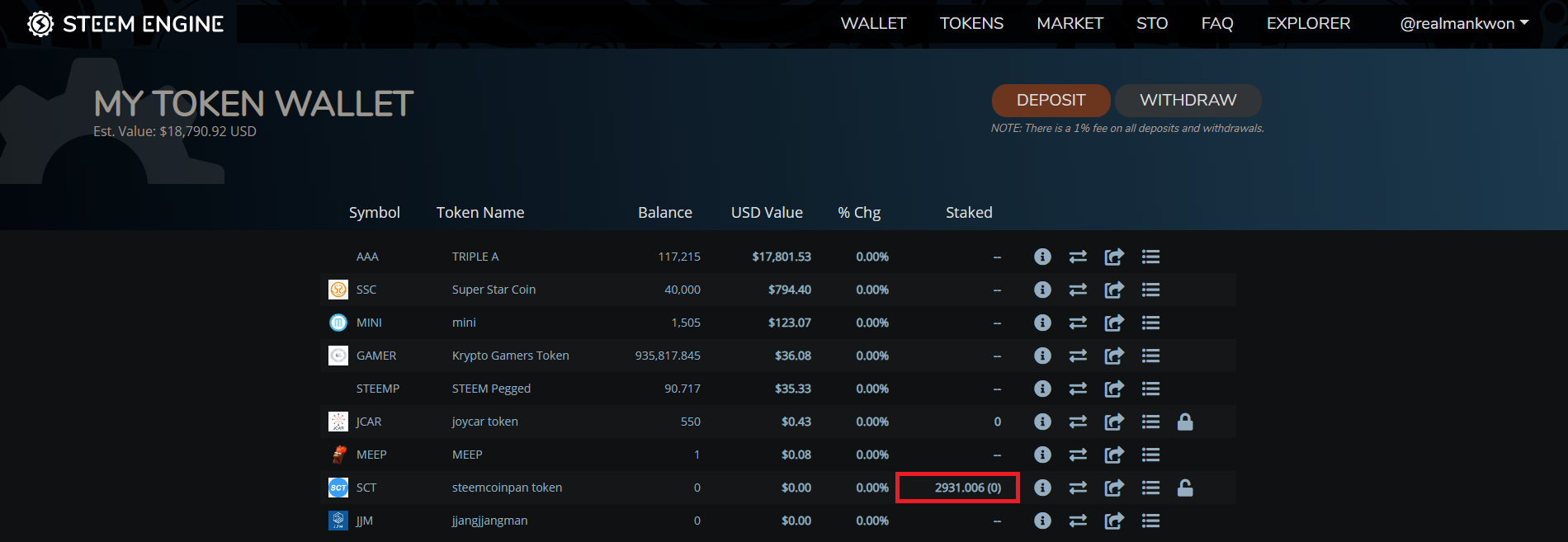Send GAMER tokens using the share icon
The height and width of the screenshot is (542, 1568).
coord(1114,356)
